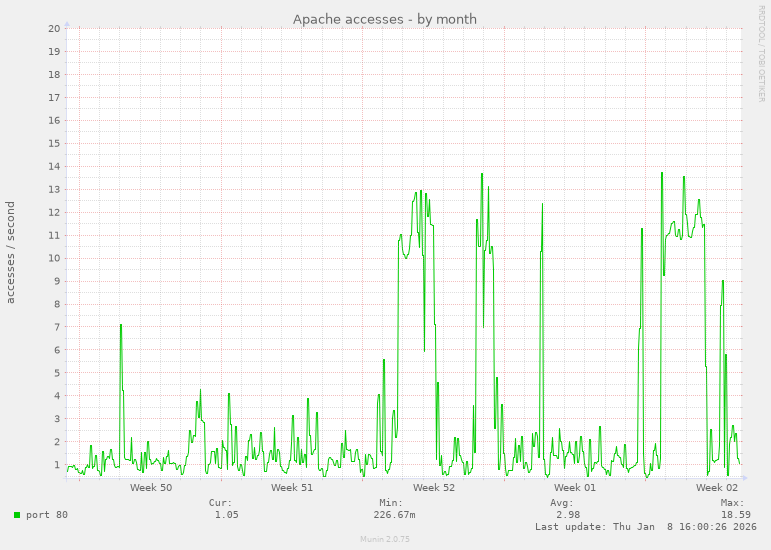
Task: Click the average value 2.98
Action: tap(568, 515)
